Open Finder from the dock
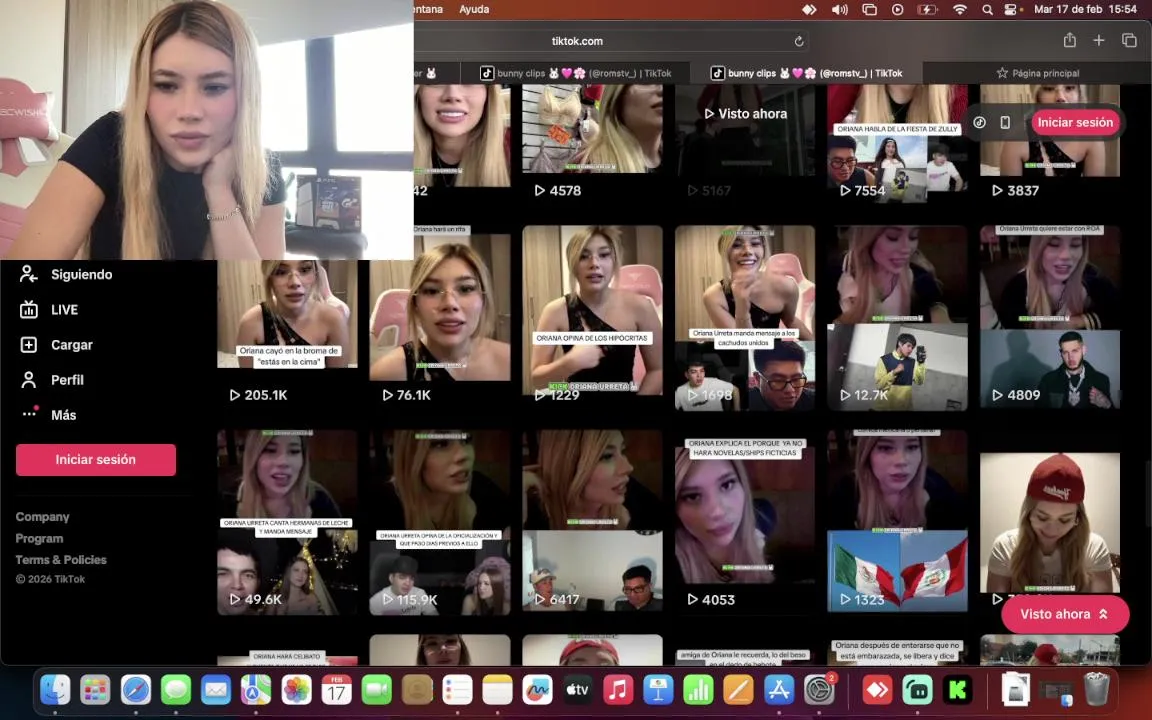Viewport: 1152px width, 720px height. 55,690
